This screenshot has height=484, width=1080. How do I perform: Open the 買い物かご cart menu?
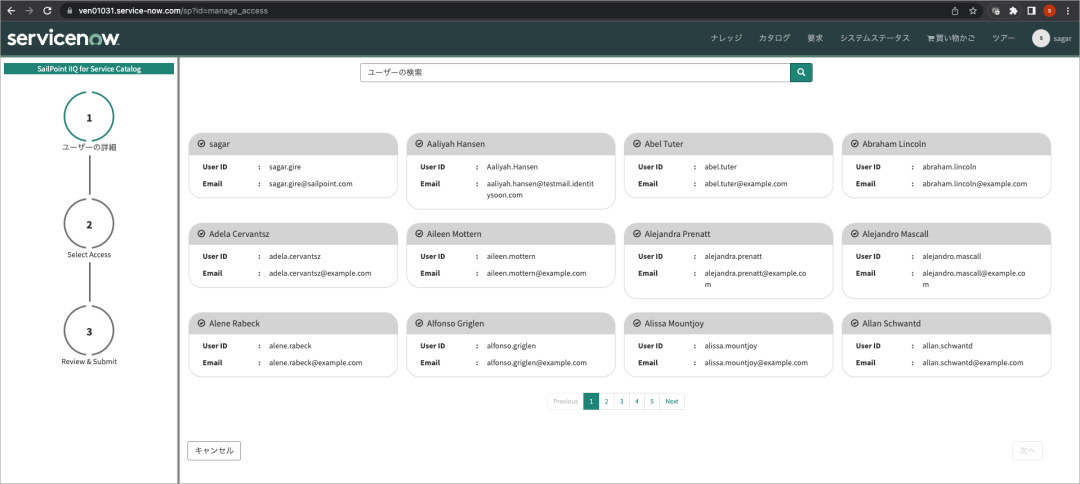[x=951, y=39]
